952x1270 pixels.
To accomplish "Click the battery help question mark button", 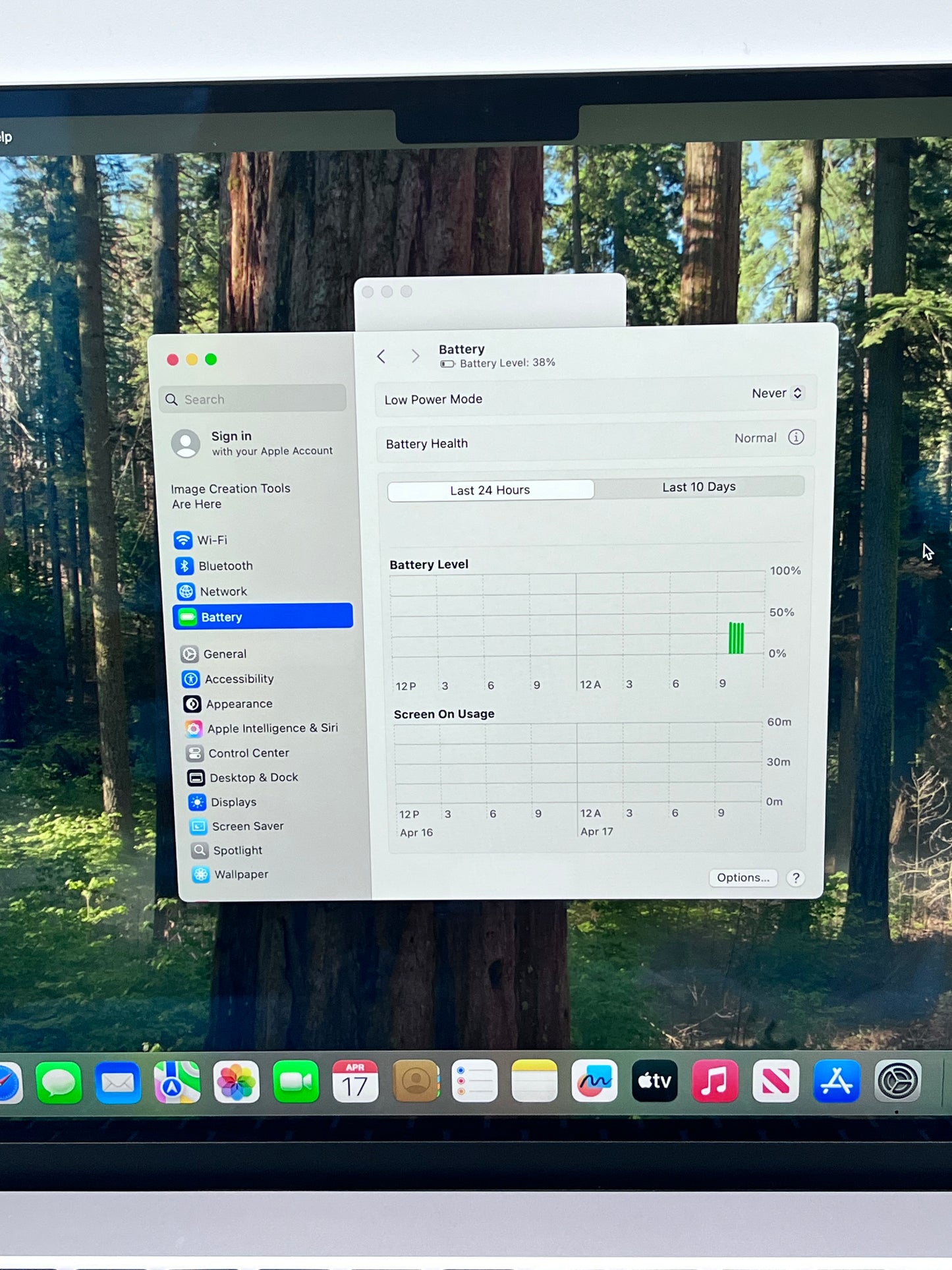I will coord(796,878).
